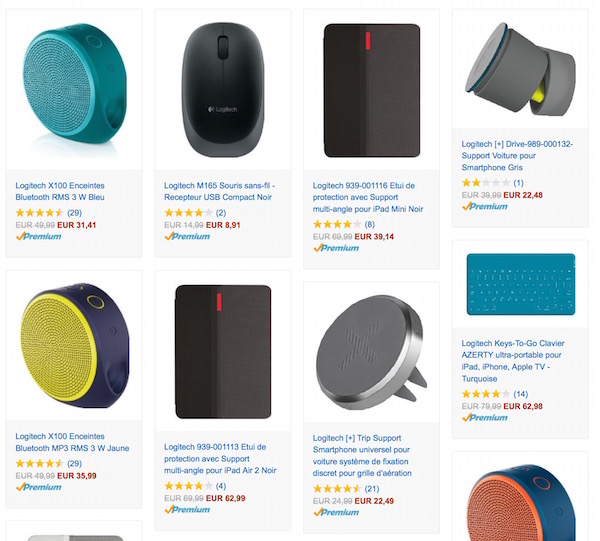This screenshot has width=600, height=541.
Task: Open Logitech [+] Trip Support Smartphone link
Action: coord(362,455)
